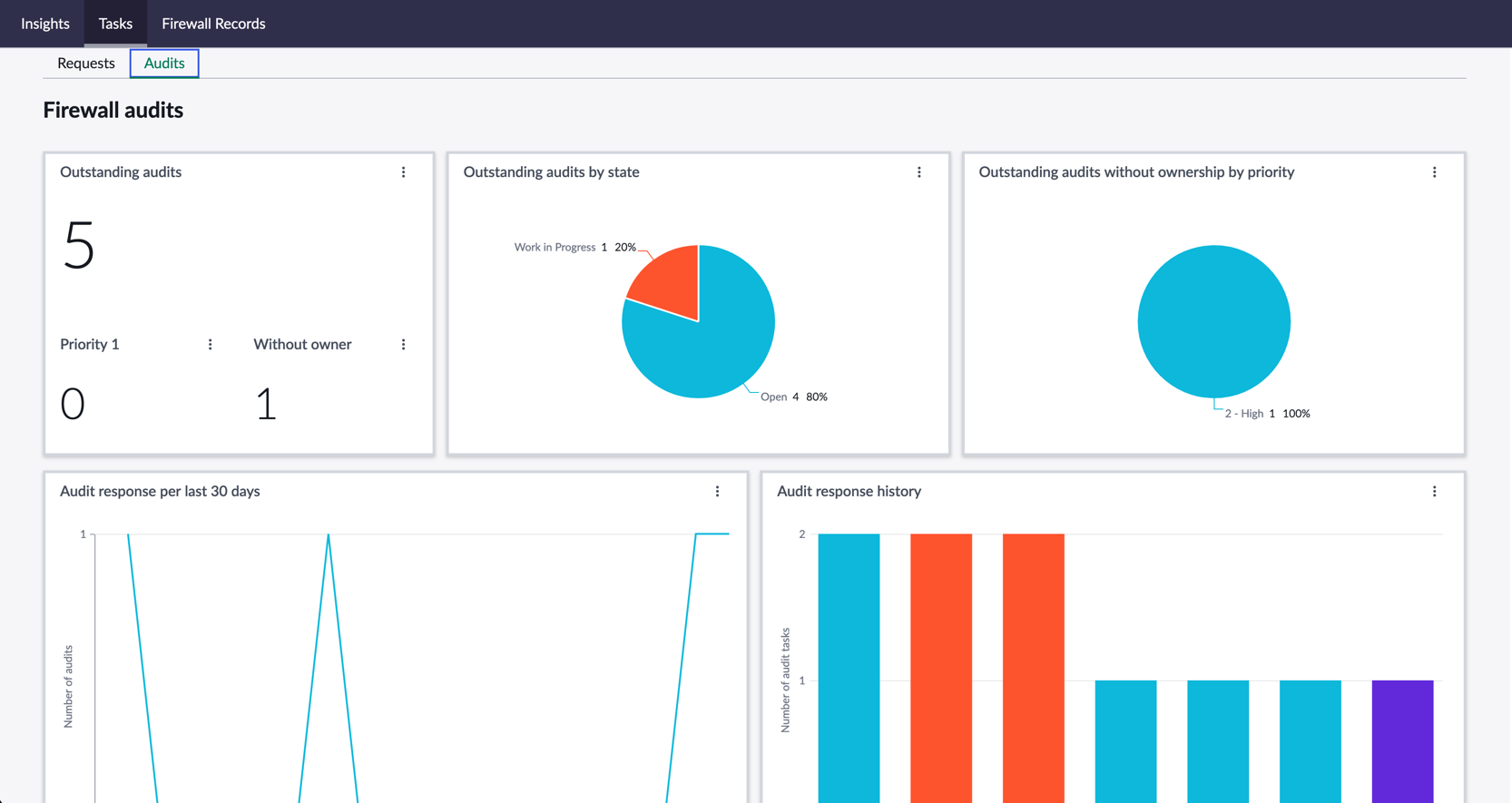Switch to the Requests tab

coord(86,64)
